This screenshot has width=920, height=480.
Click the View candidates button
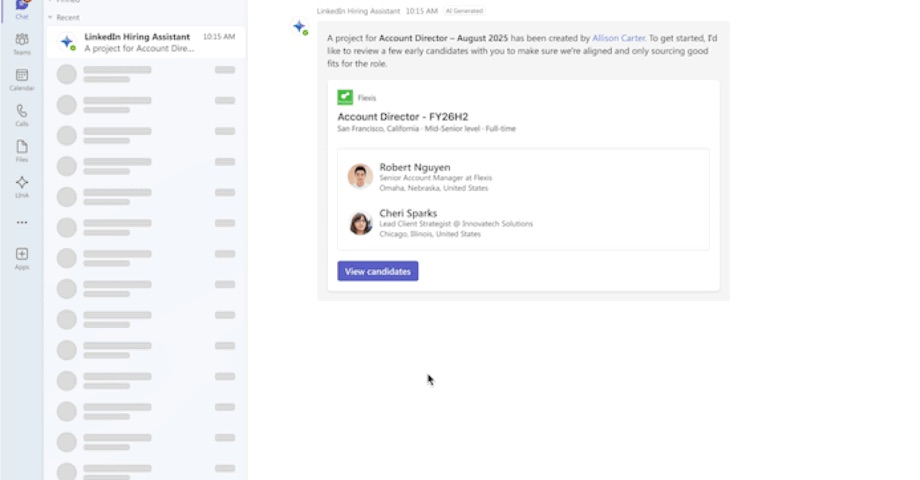tap(377, 271)
